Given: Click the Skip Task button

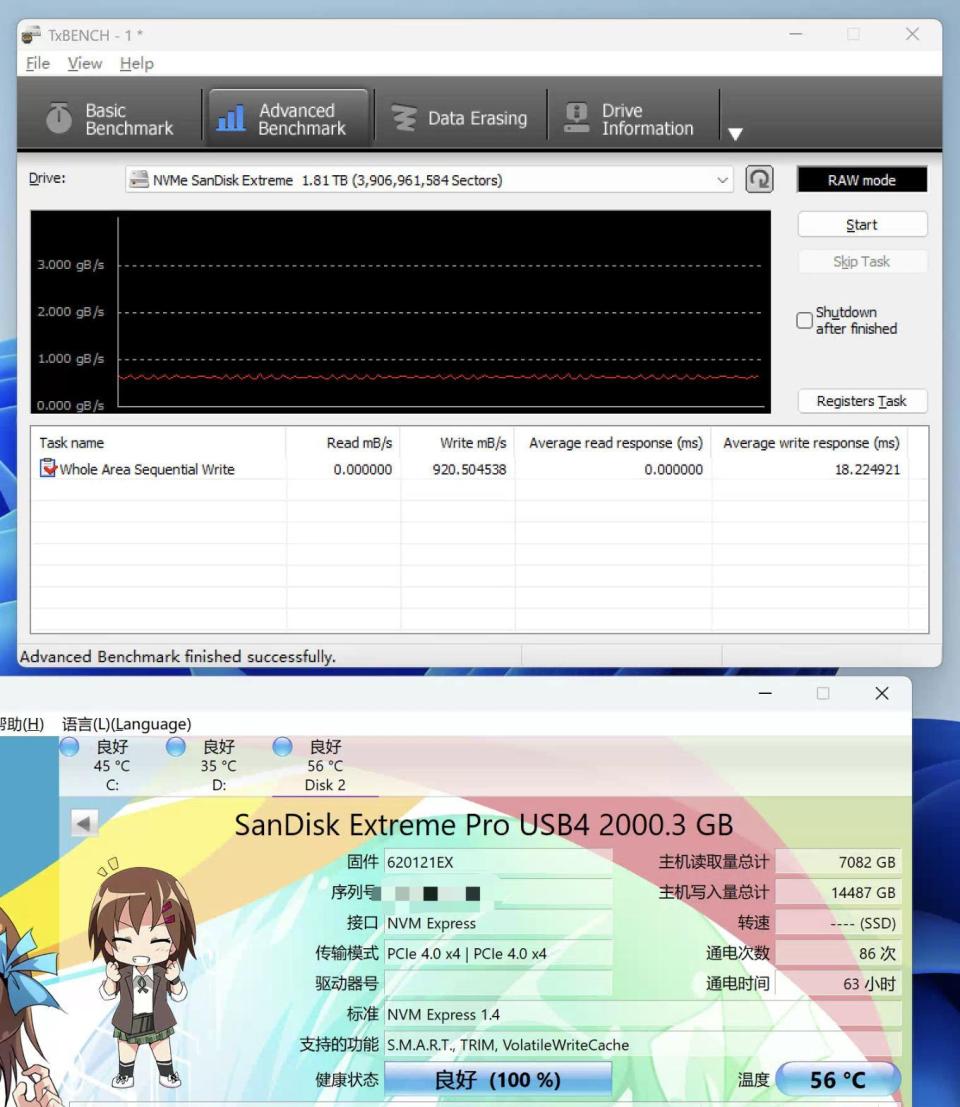Looking at the screenshot, I should [862, 261].
